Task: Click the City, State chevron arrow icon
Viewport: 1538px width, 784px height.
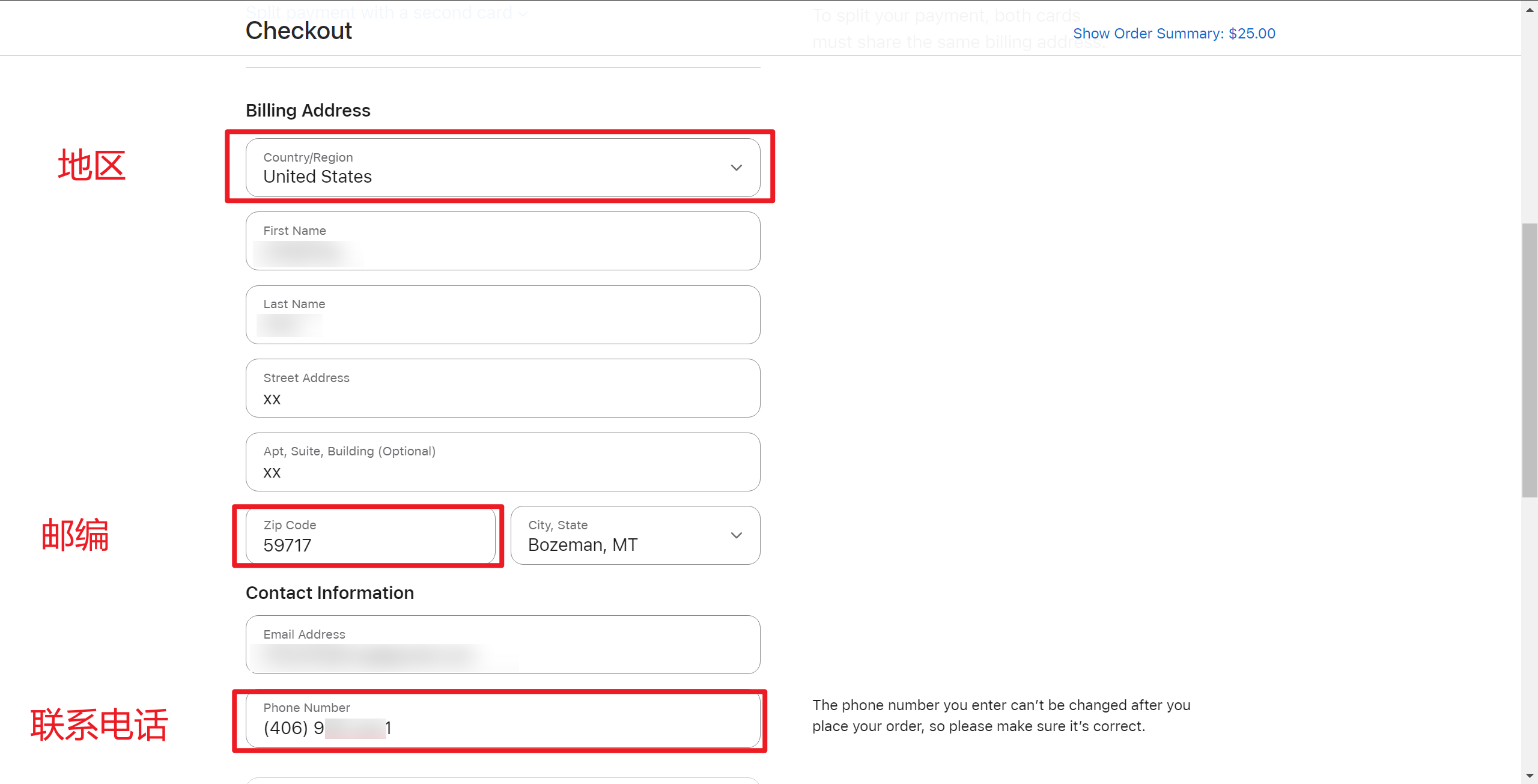Action: coord(736,535)
